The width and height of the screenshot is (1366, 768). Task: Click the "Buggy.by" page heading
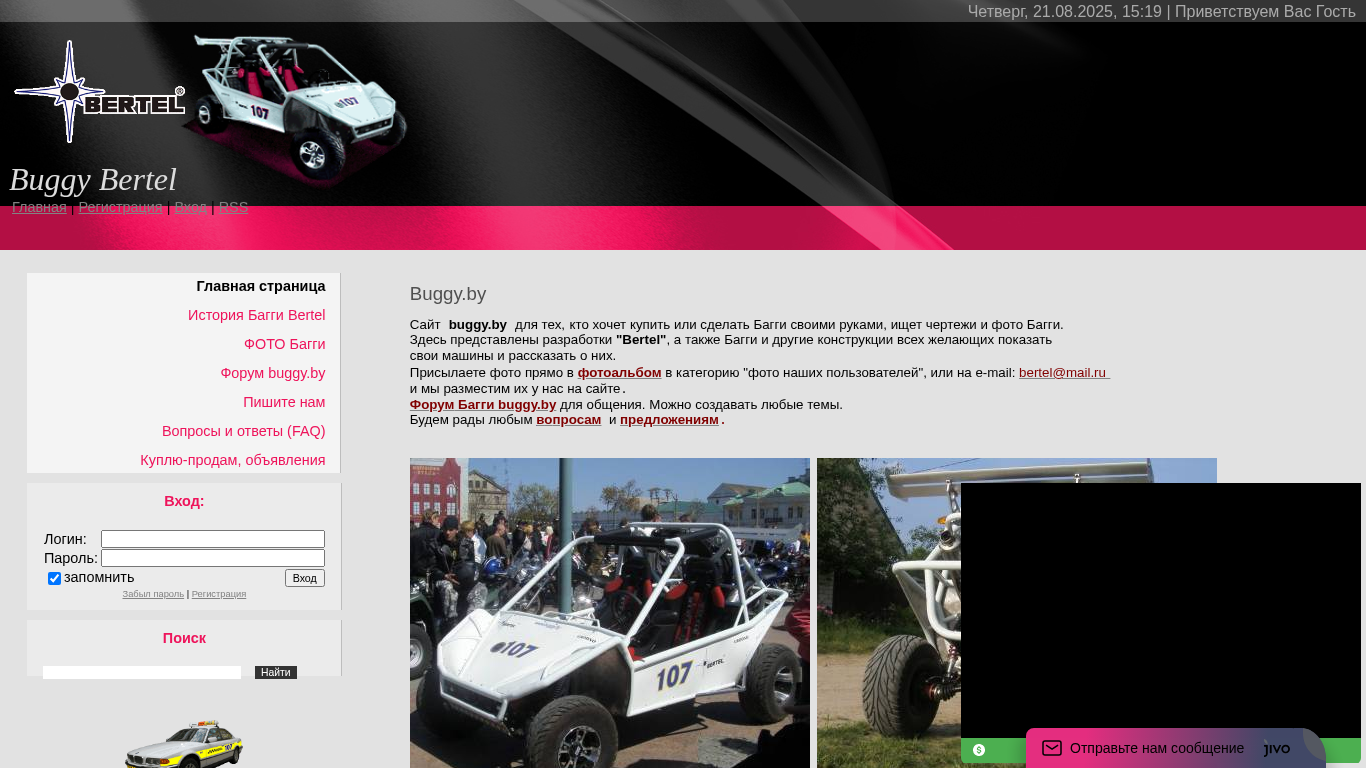pos(448,294)
